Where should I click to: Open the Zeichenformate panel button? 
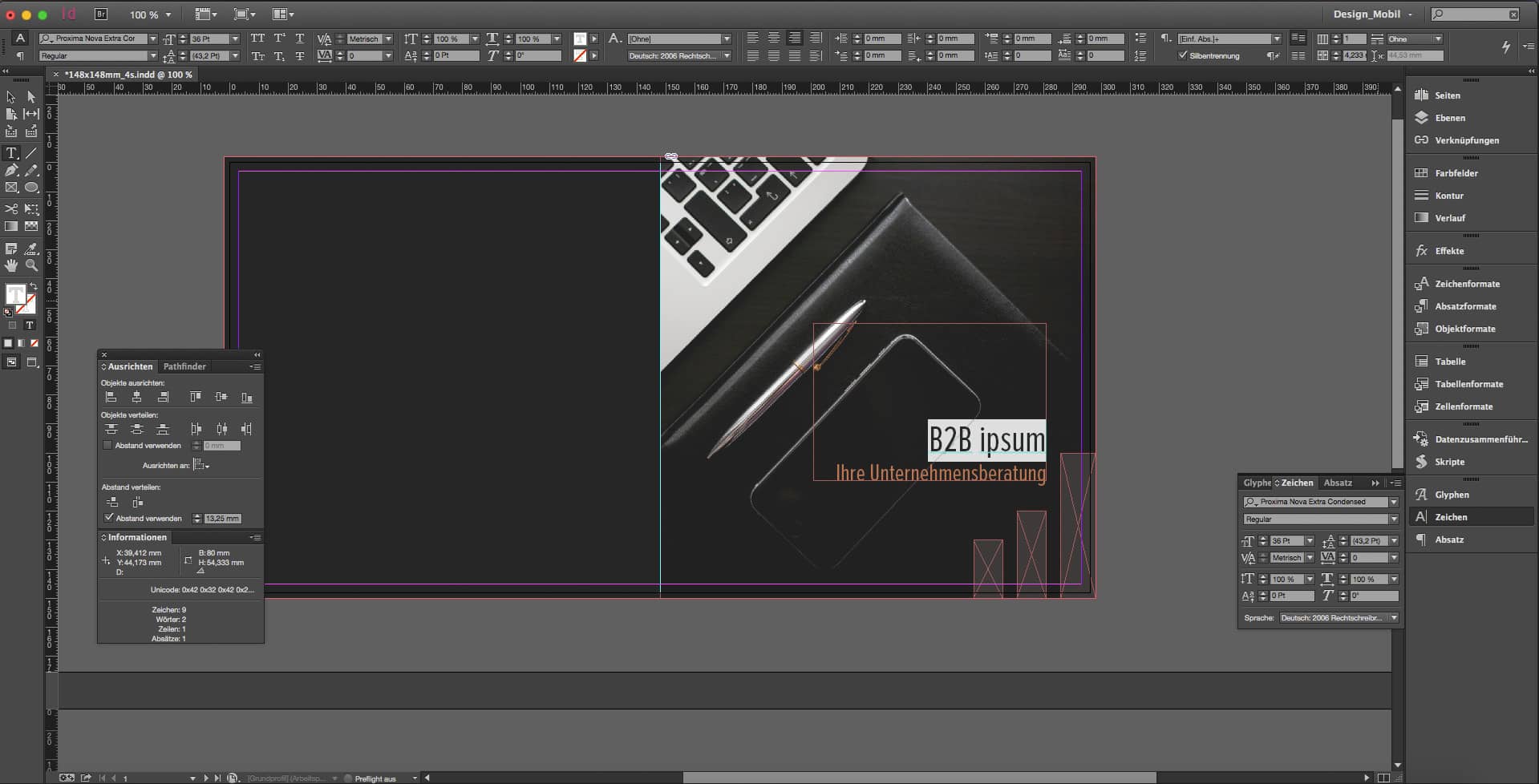[1466, 284]
